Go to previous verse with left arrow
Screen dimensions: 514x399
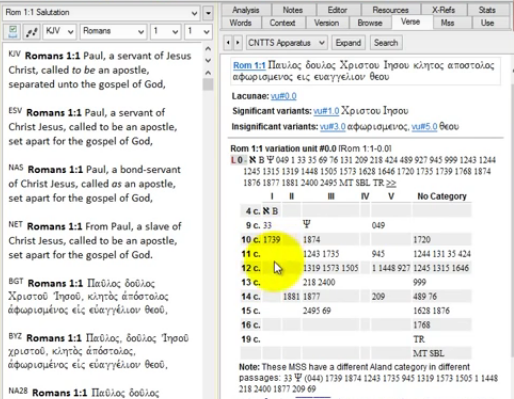click(x=228, y=43)
